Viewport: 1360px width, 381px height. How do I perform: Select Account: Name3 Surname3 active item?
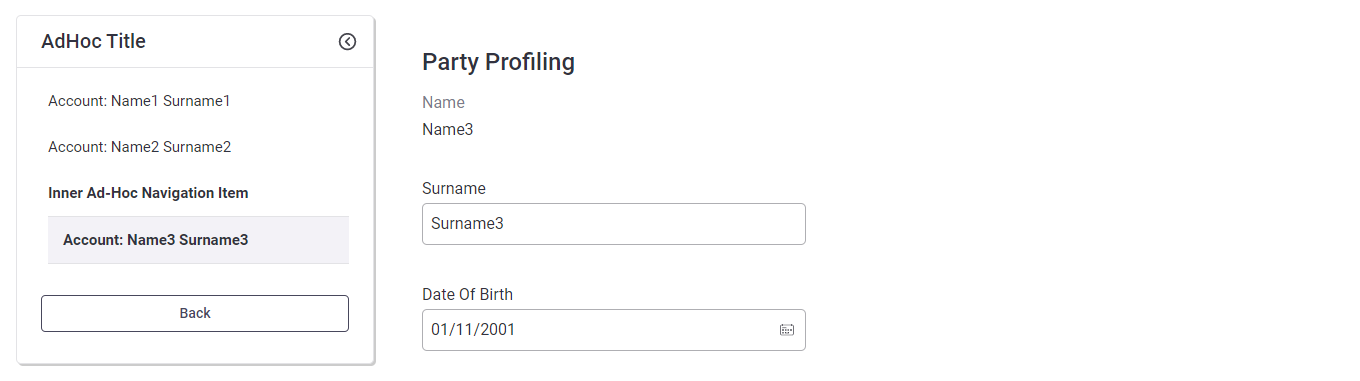[x=198, y=240]
